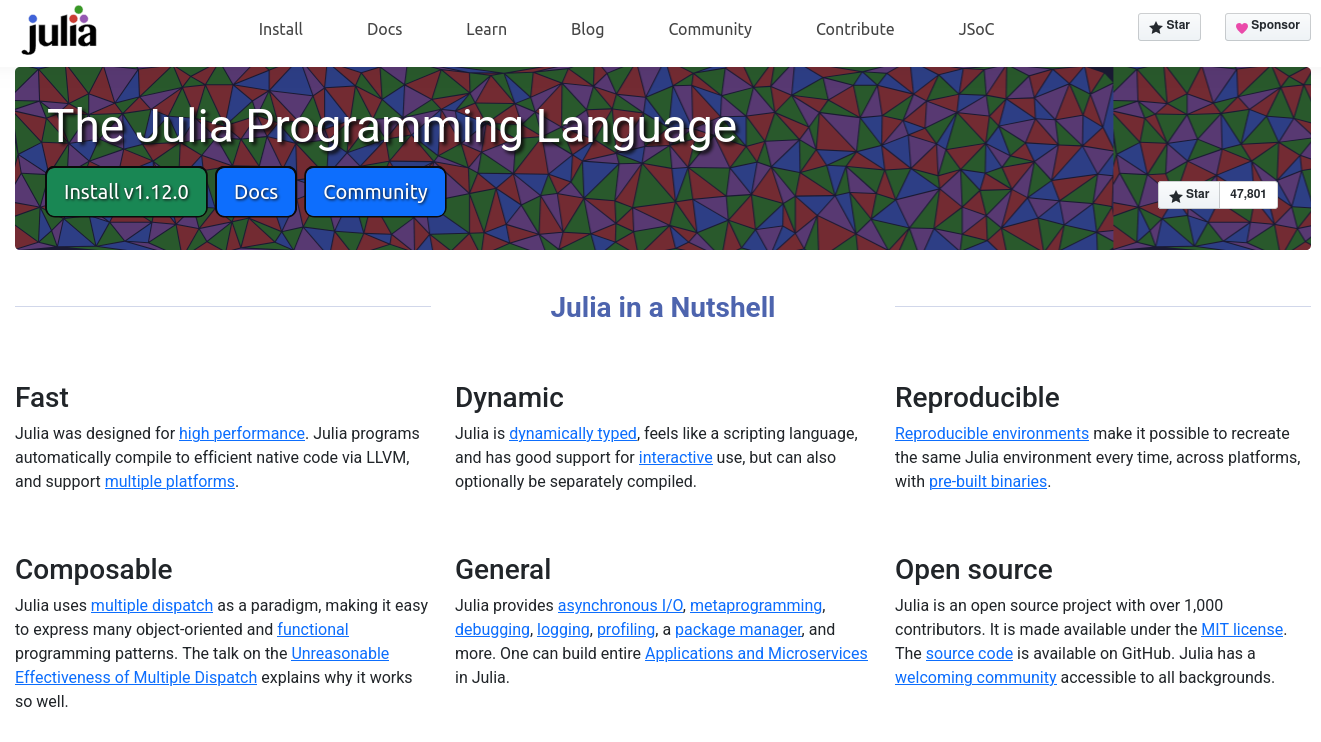Image resolution: width=1321 pixels, height=742 pixels.
Task: Open the Learn navigation item
Action: coord(486,29)
